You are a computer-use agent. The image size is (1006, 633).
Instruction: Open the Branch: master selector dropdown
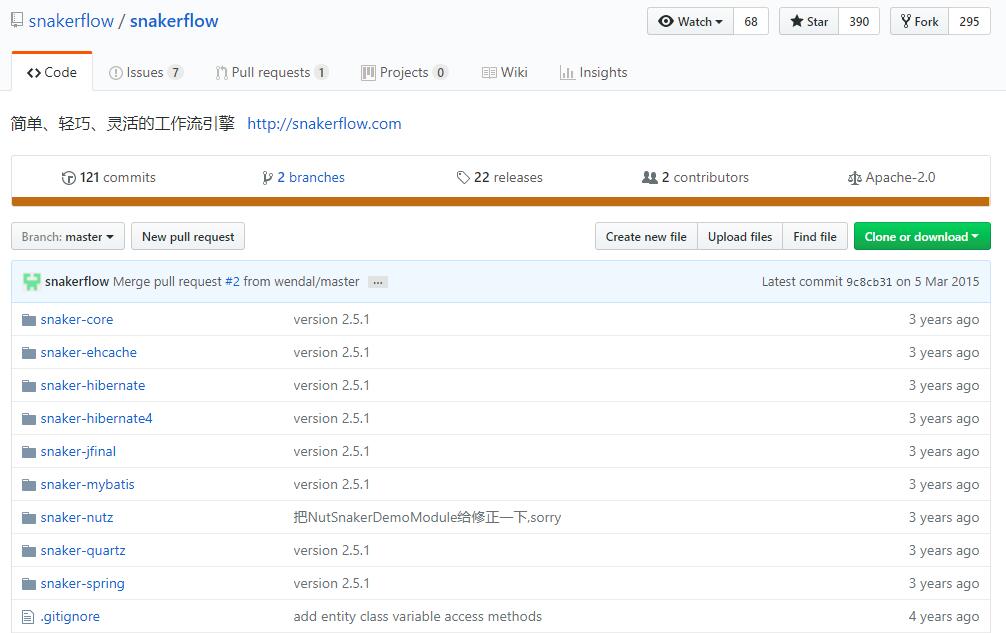coord(68,237)
